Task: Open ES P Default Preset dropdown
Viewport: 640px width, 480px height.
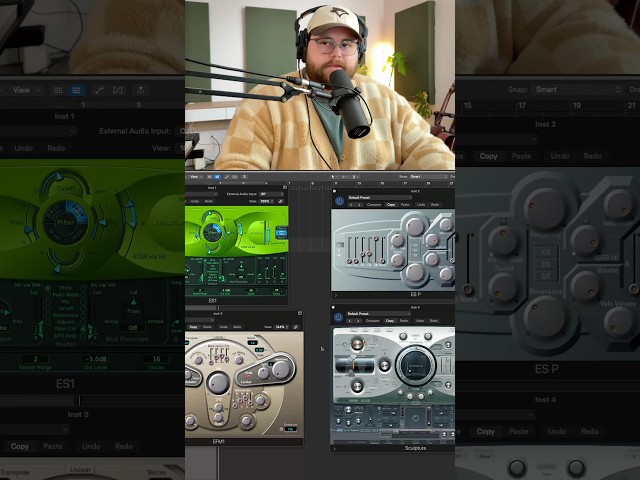Action: pyautogui.click(x=380, y=198)
